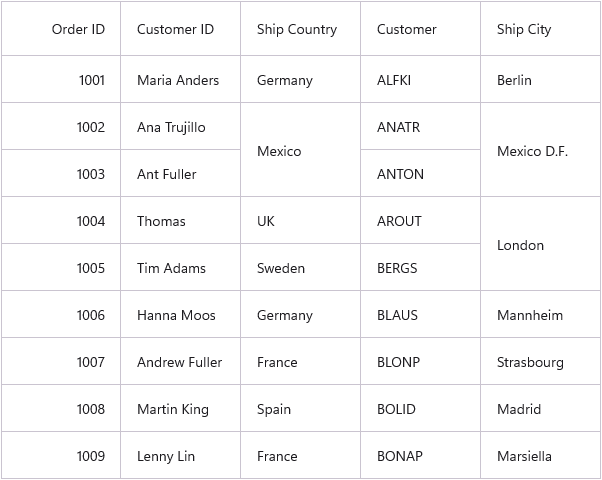Click the merged Mexico country cell
The height and width of the screenshot is (480, 602).
(x=300, y=150)
